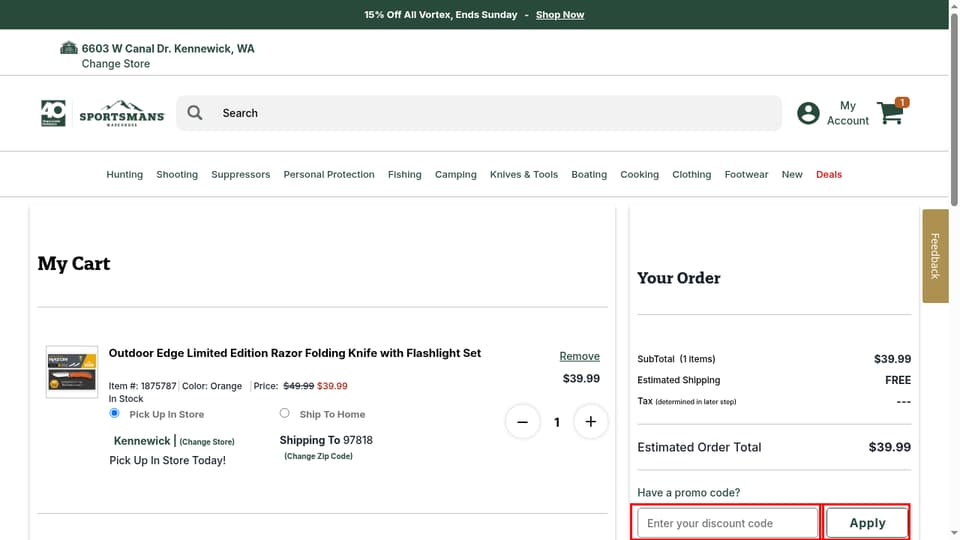Open the Footwear menu
960x540 pixels.
pos(746,174)
